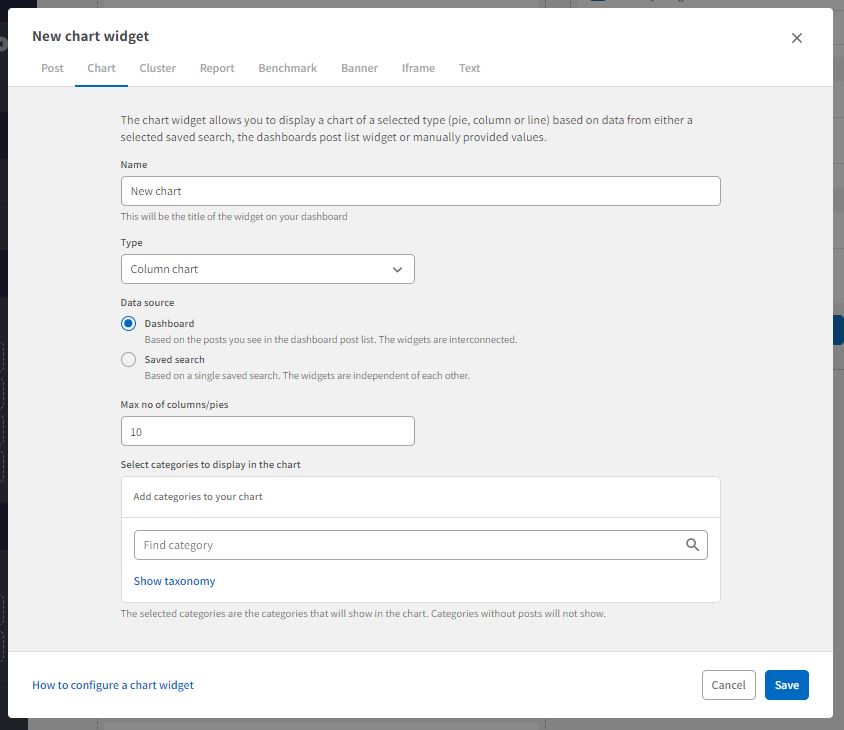
Task: Select the Dashboard data source radio button
Action: click(x=128, y=324)
